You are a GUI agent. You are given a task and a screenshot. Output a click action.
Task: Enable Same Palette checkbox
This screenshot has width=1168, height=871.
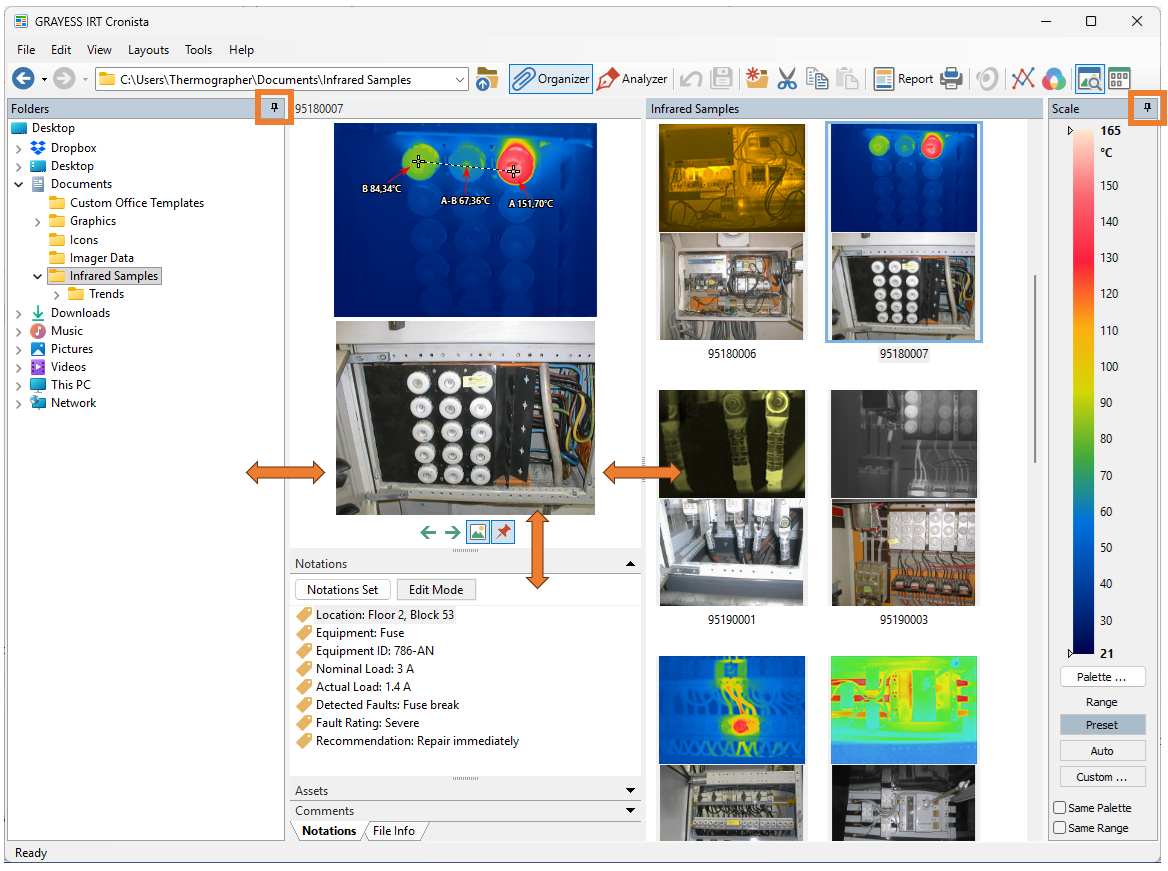point(1059,808)
